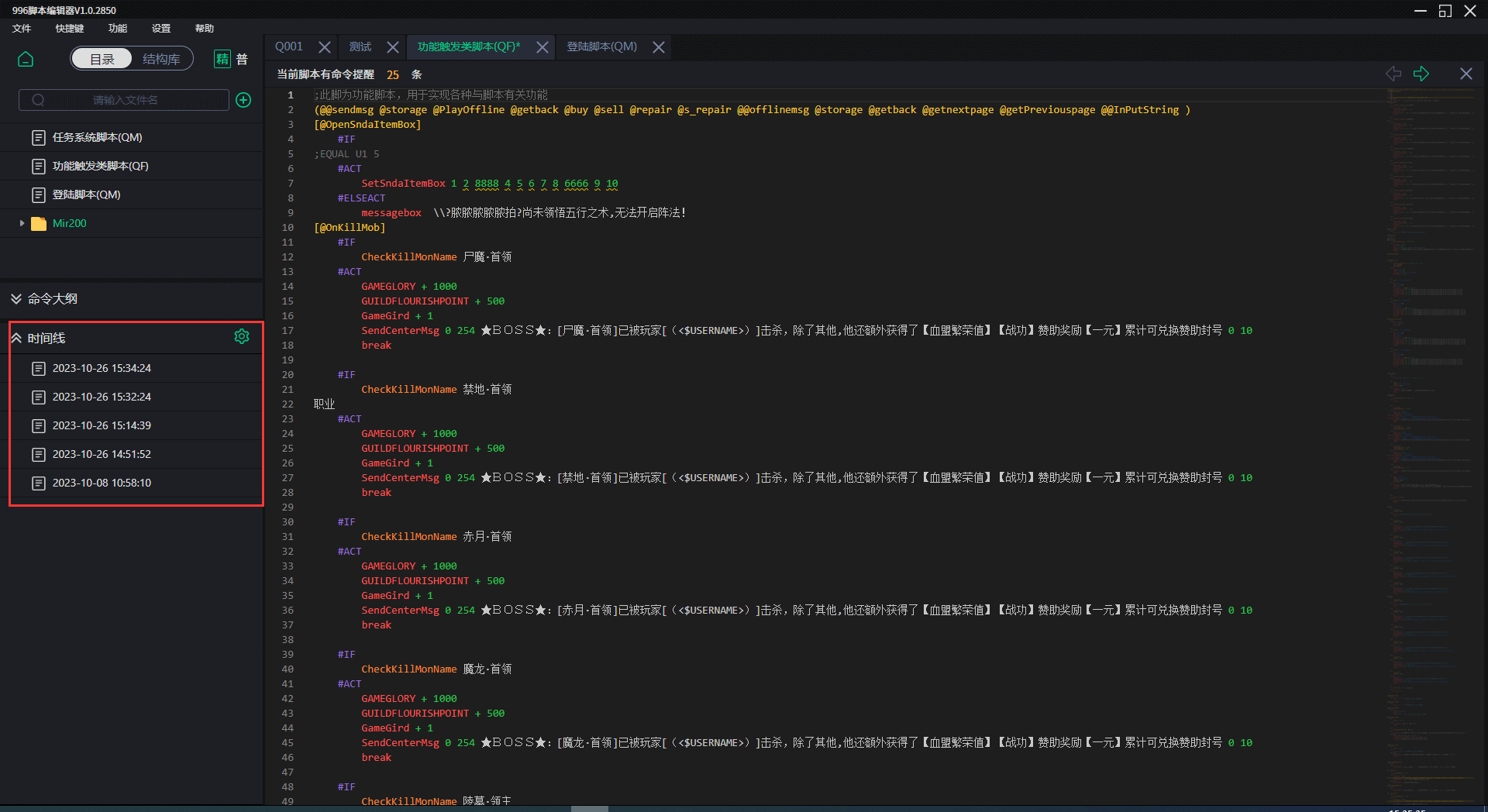Click #ELSEACT on line 8
Screen dimensions: 1488x812
pos(361,198)
